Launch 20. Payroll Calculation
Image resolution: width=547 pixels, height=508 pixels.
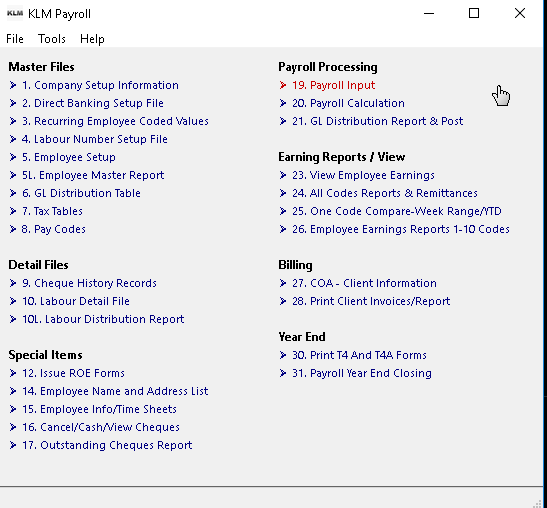tap(348, 103)
